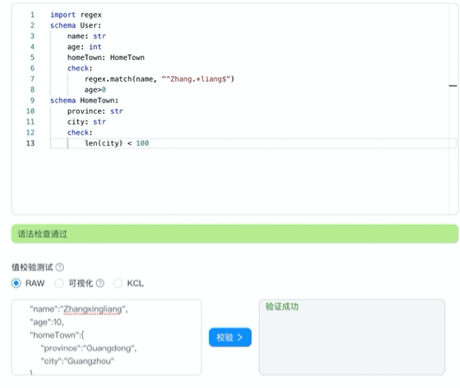
Task: Click the editor overview ruler marker
Action: click(453, 86)
